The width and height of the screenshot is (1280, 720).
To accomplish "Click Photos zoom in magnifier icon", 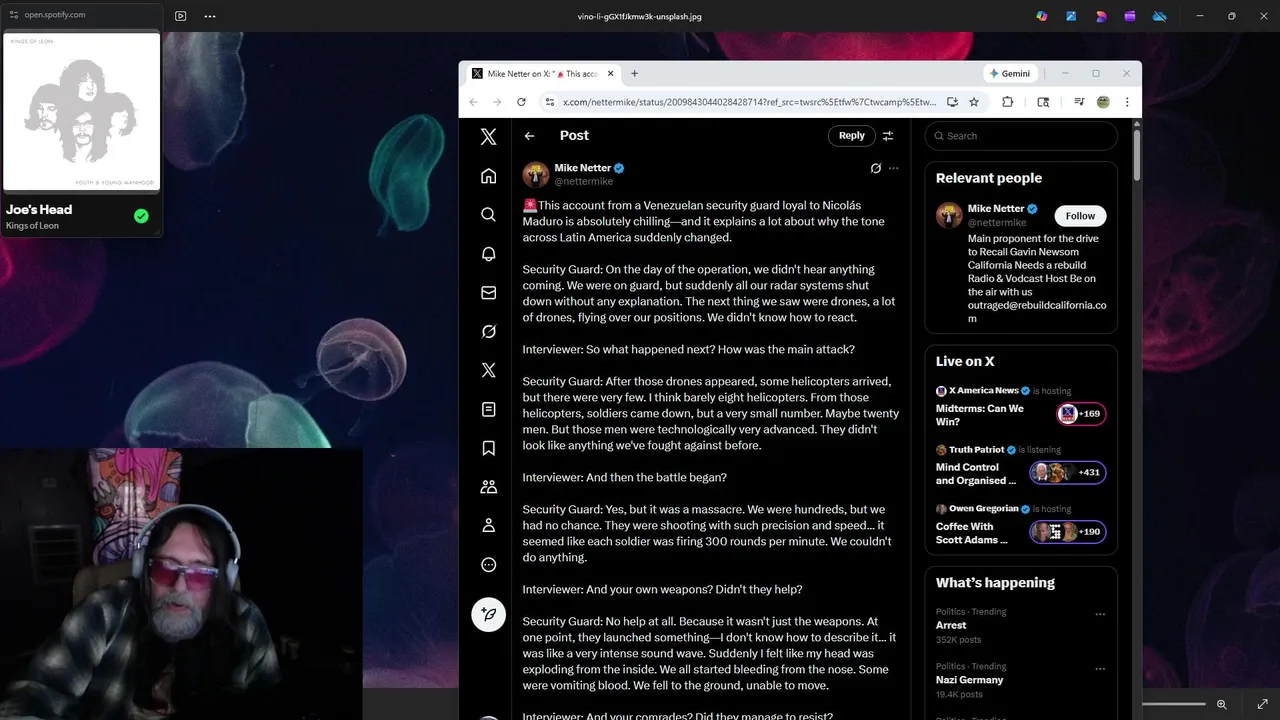I will coord(1221,704).
